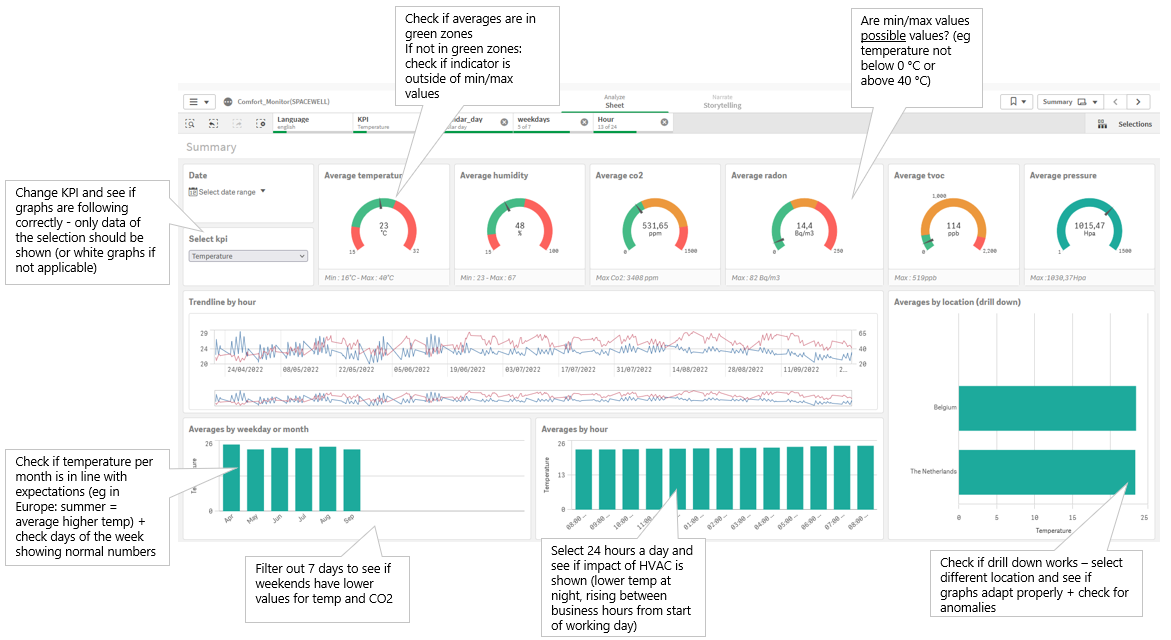This screenshot has height=640, width=1171.
Task: Open the bookmarks dropdown
Action: [x=1016, y=102]
